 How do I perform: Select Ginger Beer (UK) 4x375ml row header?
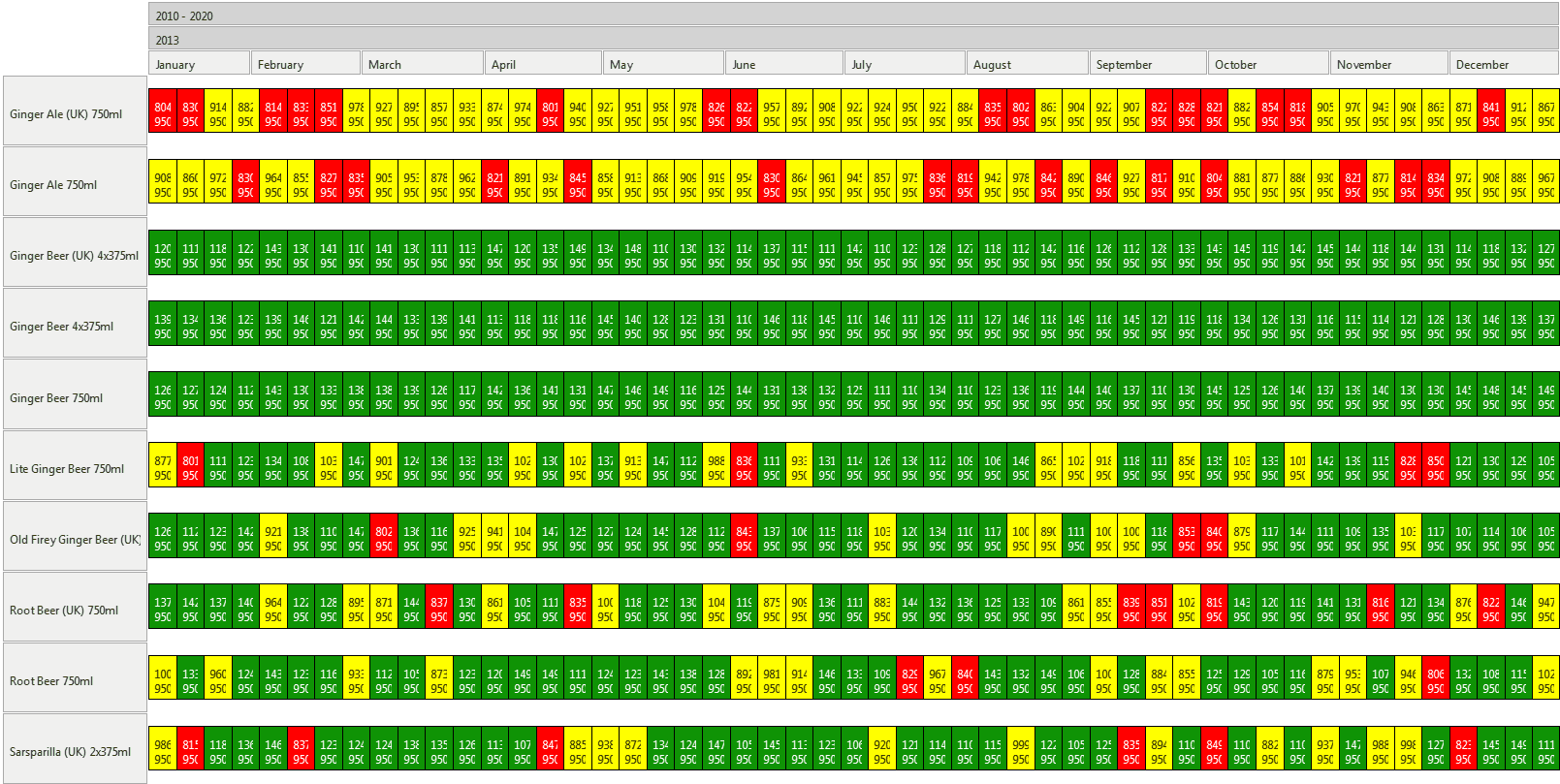75,255
